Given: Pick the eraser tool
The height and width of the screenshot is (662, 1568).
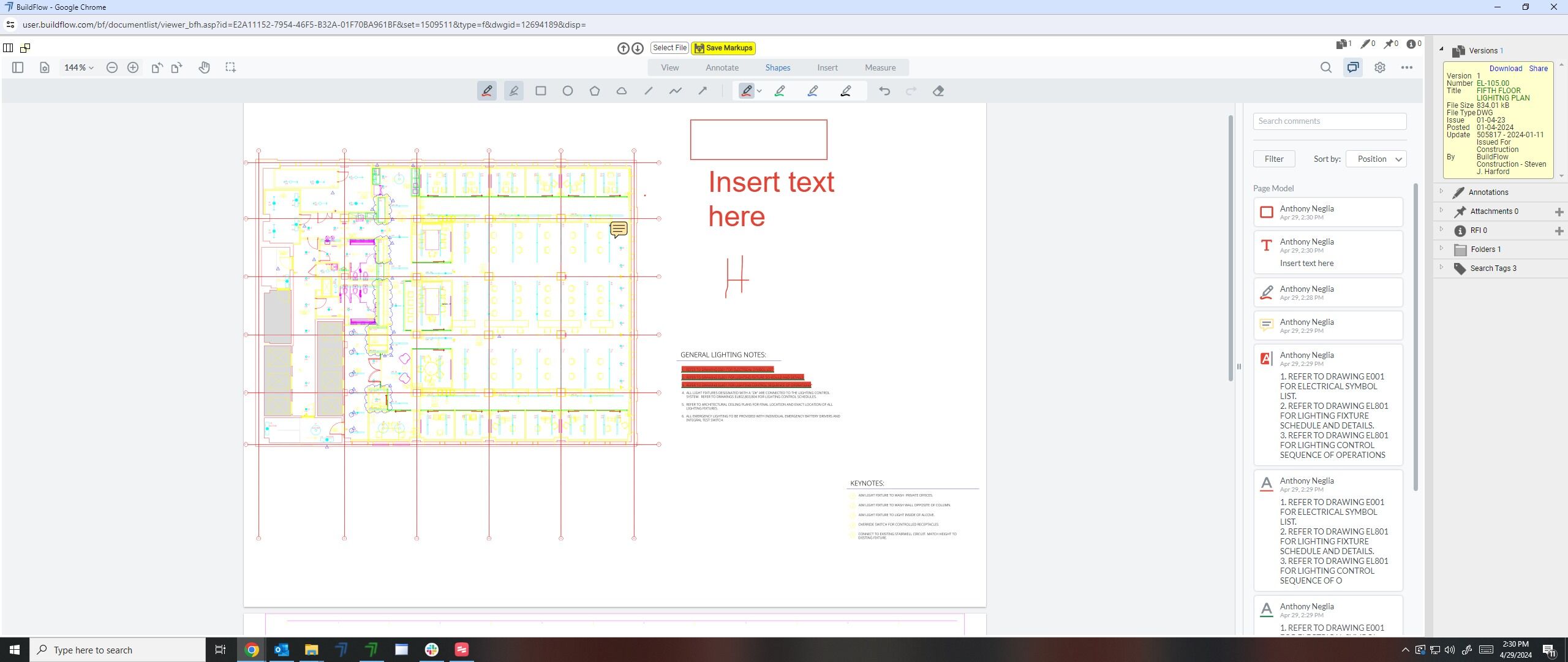Looking at the screenshot, I should coord(938,91).
